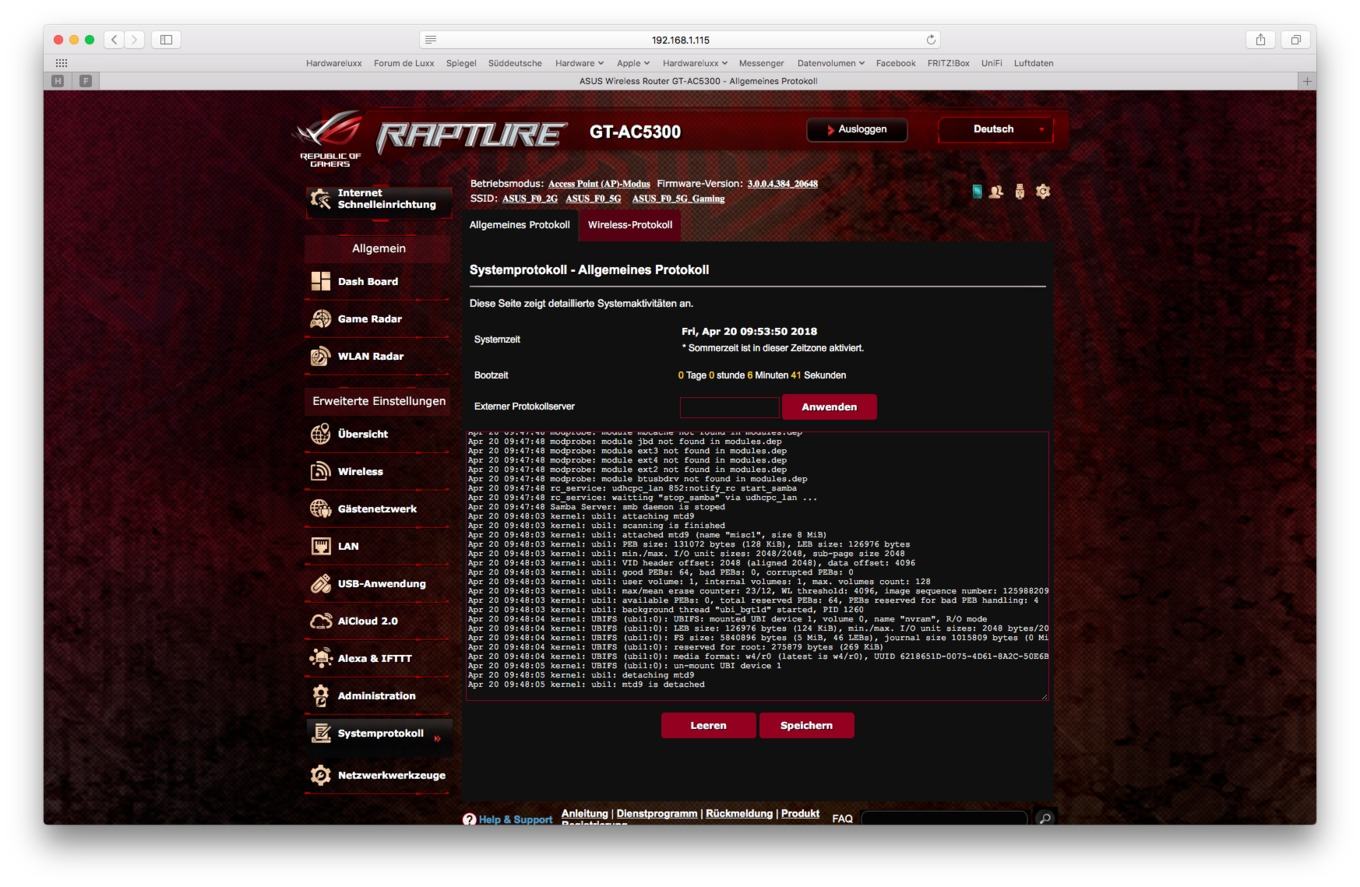Open the Alexa & IFTTT section
Viewport: 1360px width, 887px height.
[378, 658]
